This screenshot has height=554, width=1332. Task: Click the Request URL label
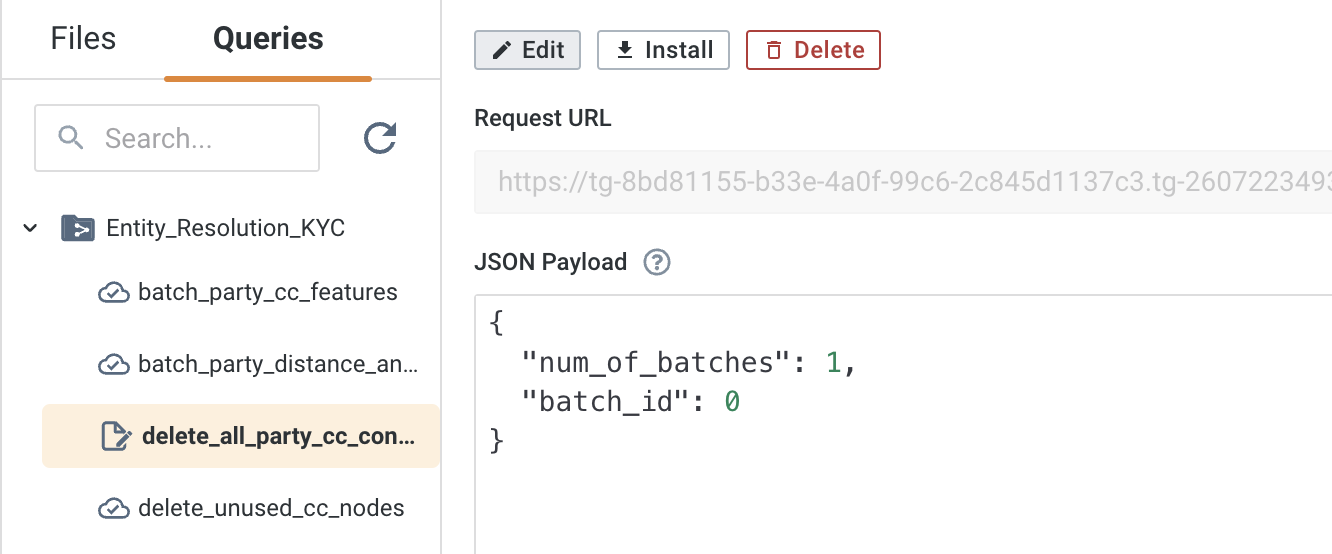[x=543, y=118]
